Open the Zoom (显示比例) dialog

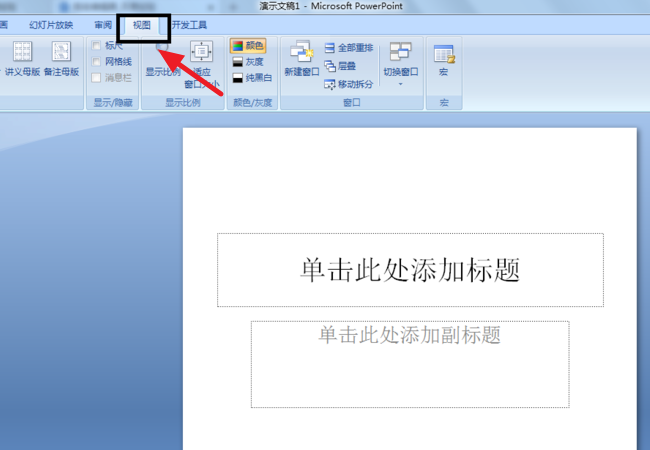point(162,60)
